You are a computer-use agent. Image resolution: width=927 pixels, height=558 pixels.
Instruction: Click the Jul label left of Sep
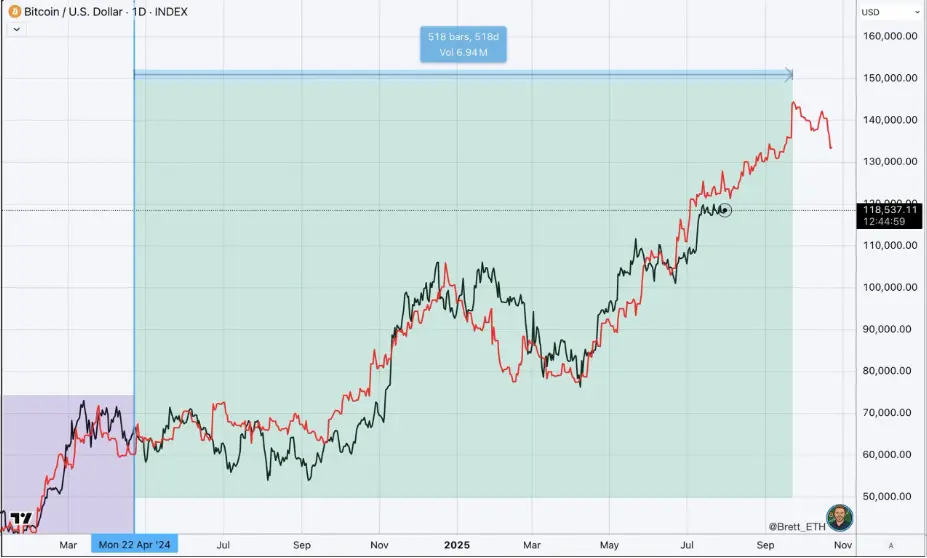tap(223, 545)
